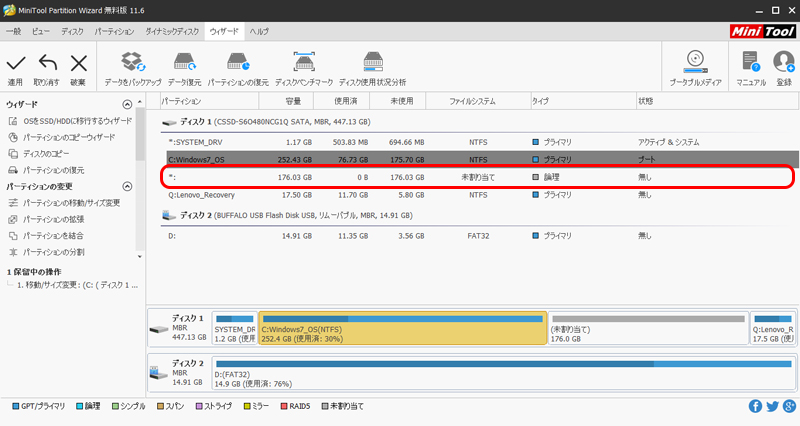
Task: Click SYSTEM_DRV block in disk map
Action: 235,328
